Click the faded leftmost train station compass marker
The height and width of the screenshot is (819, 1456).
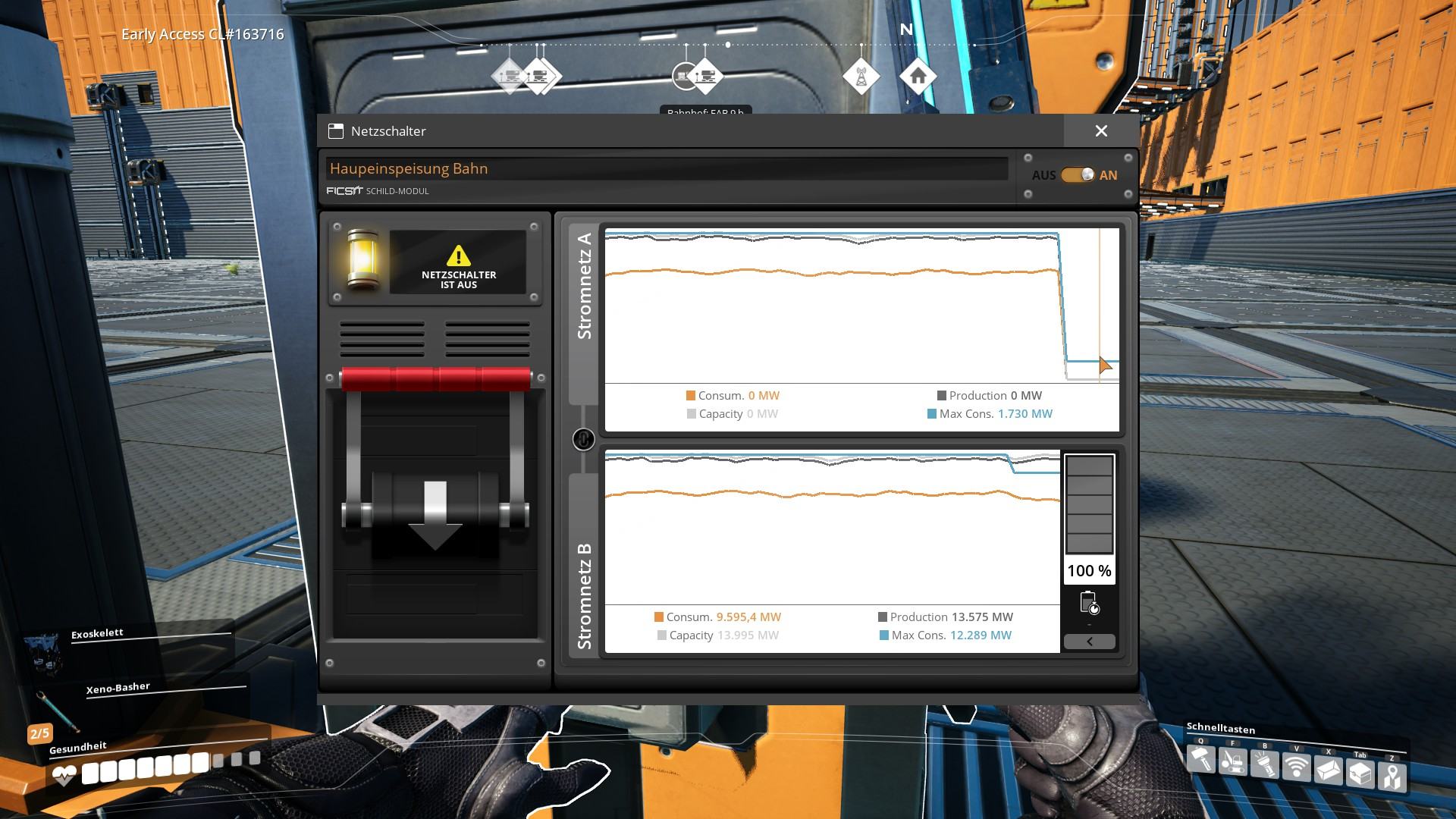(509, 76)
